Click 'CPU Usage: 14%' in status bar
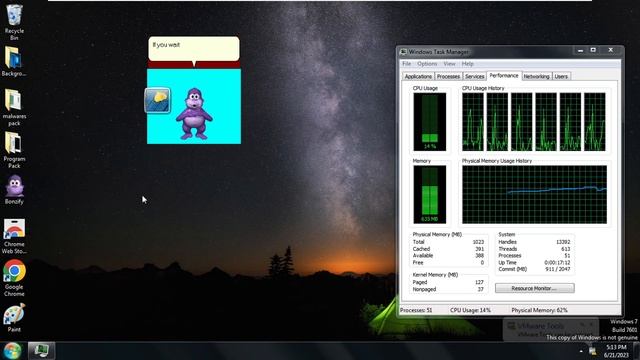640x360 pixels. pos(470,310)
